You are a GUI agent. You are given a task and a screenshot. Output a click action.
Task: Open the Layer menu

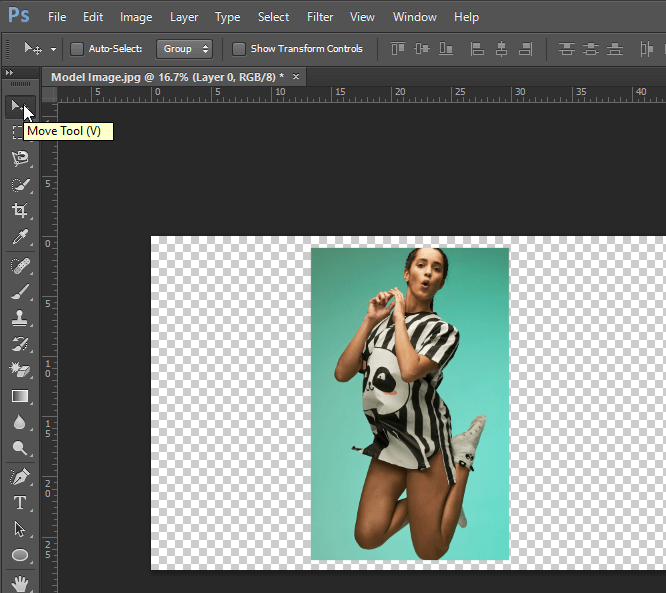(184, 17)
